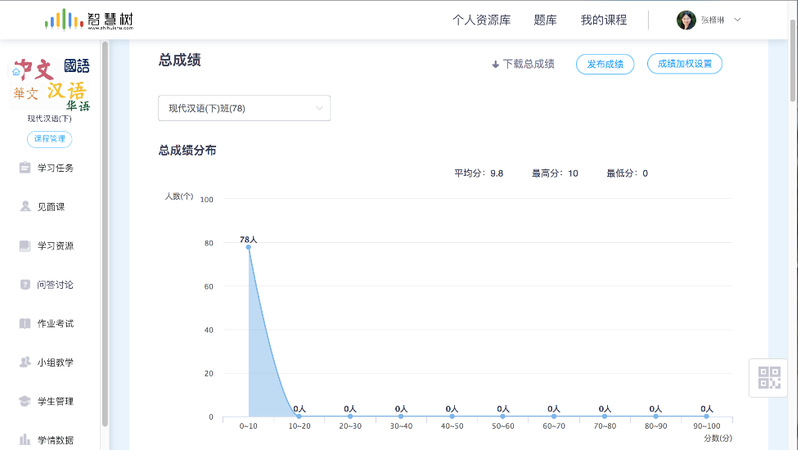The height and width of the screenshot is (450, 798).
Task: Click the user profile avatar
Action: (x=686, y=20)
